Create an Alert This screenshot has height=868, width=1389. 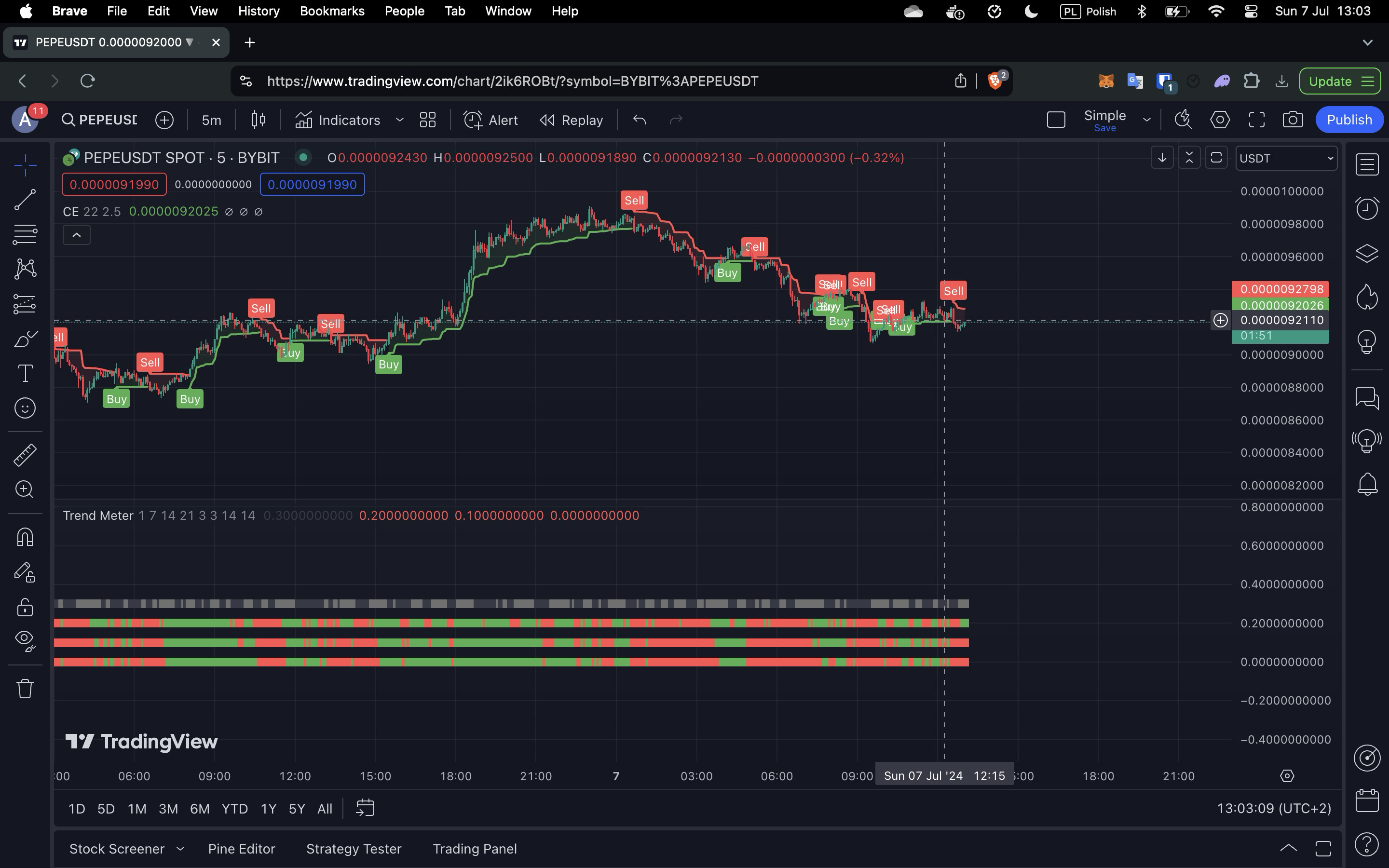pos(491,120)
